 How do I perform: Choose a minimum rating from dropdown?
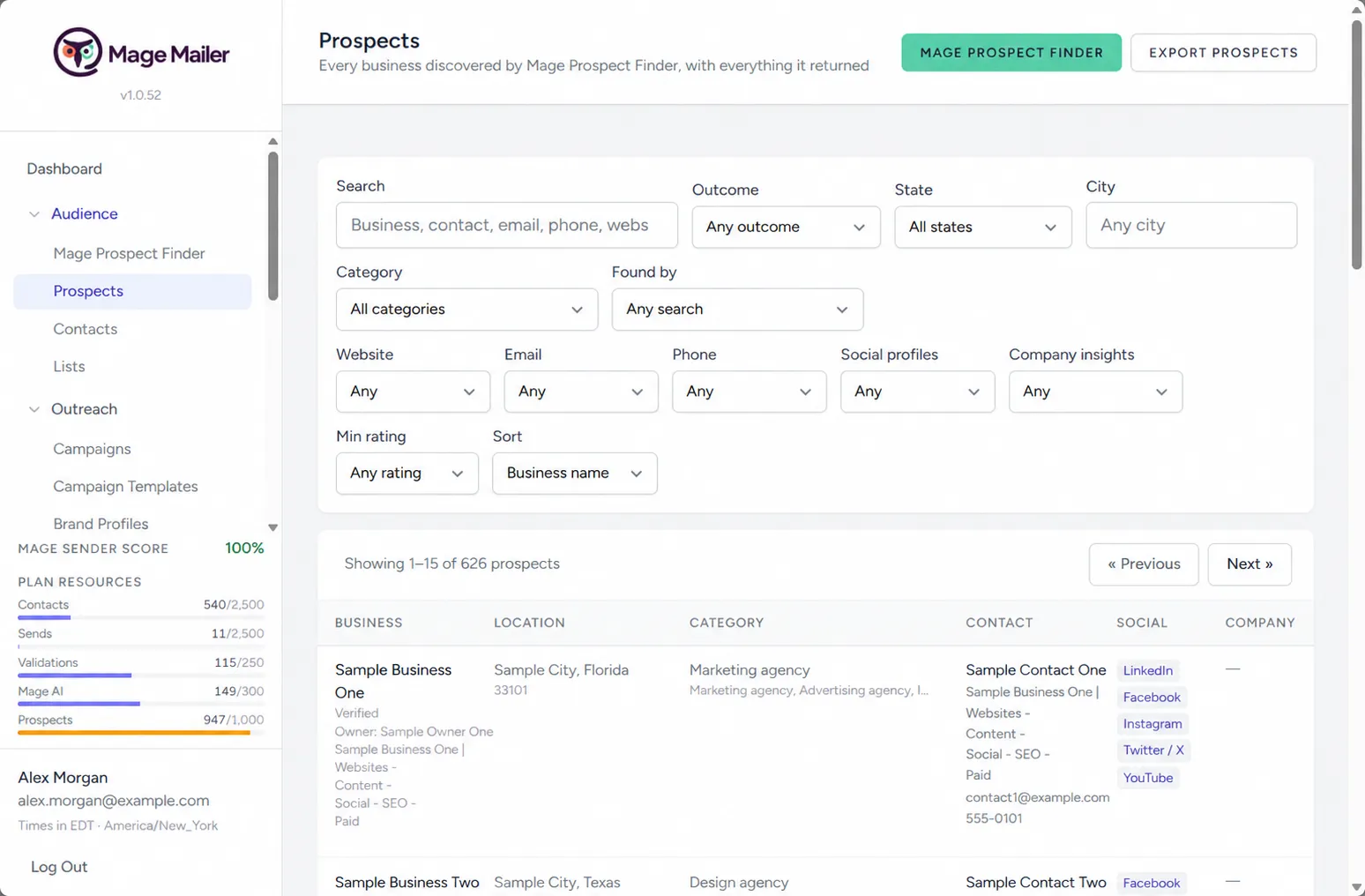click(x=407, y=474)
